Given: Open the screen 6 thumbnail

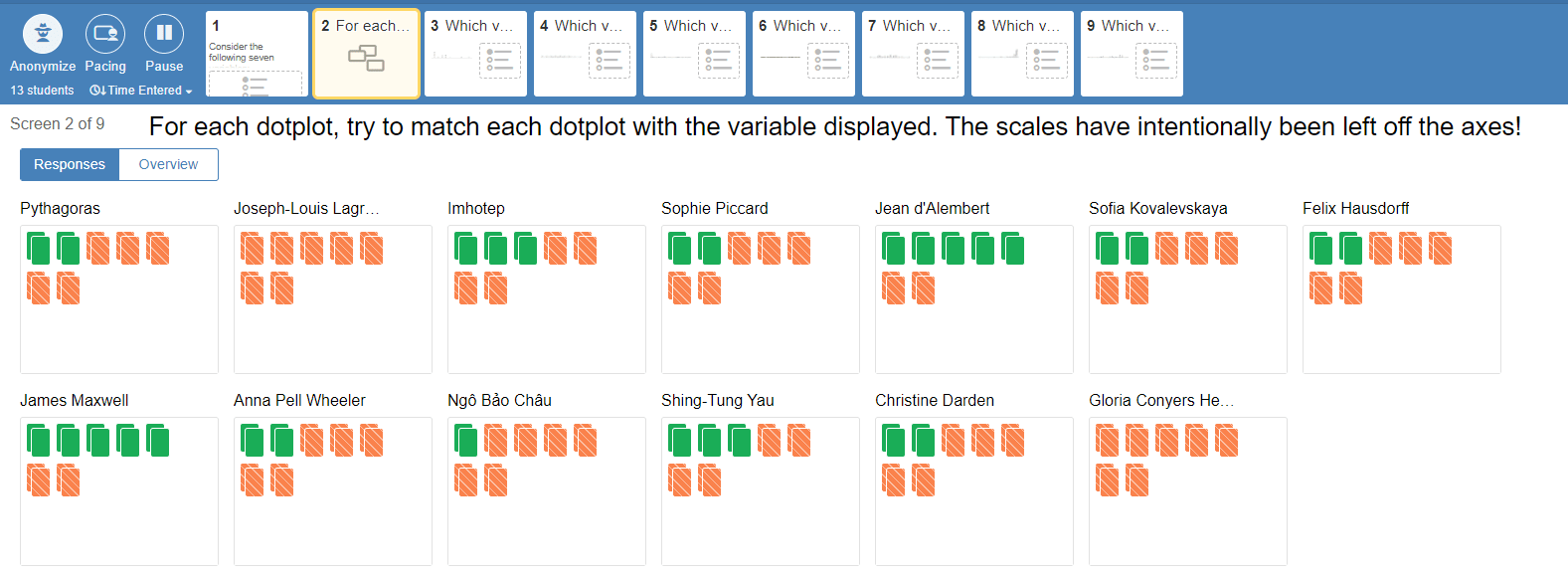Looking at the screenshot, I should (803, 54).
